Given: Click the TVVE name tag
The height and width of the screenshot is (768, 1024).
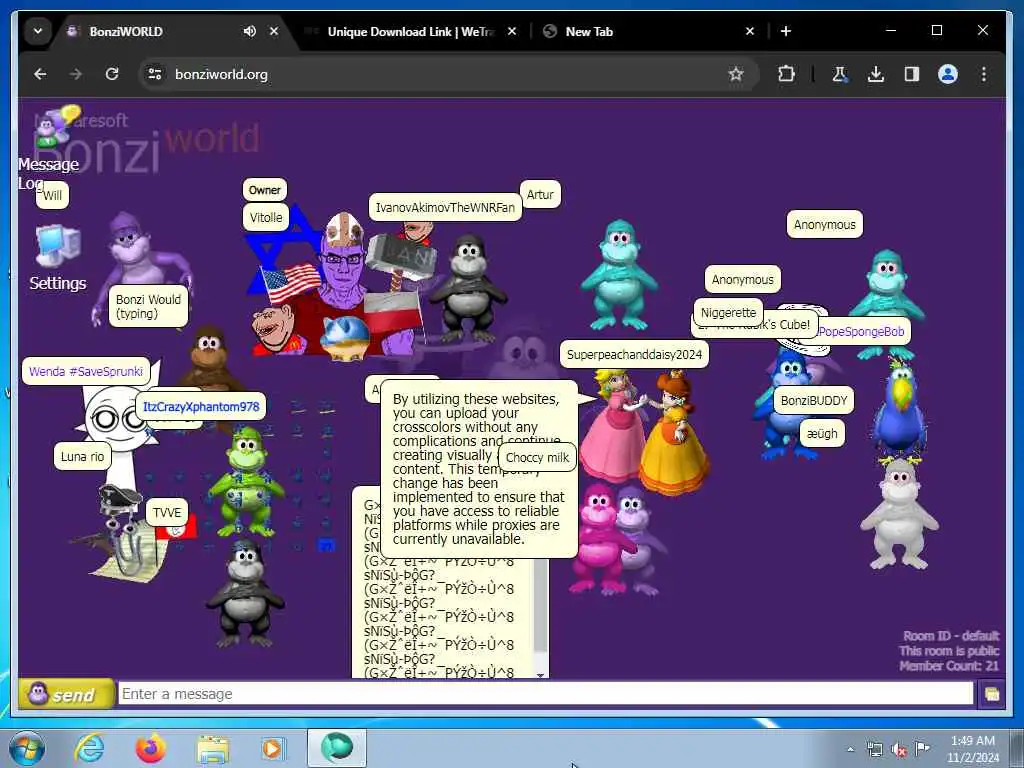Looking at the screenshot, I should click(x=167, y=513).
